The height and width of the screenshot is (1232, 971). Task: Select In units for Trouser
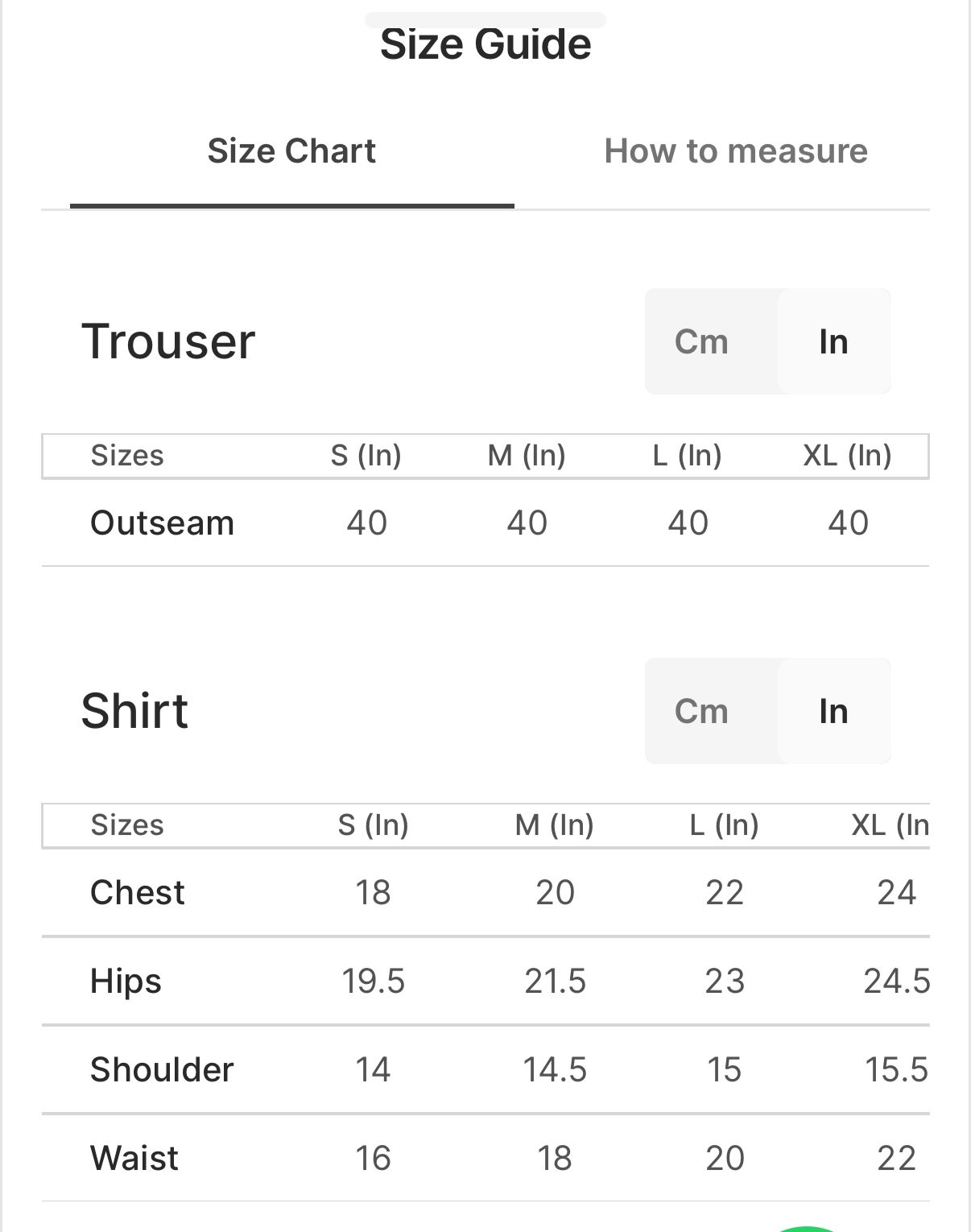pyautogui.click(x=833, y=341)
